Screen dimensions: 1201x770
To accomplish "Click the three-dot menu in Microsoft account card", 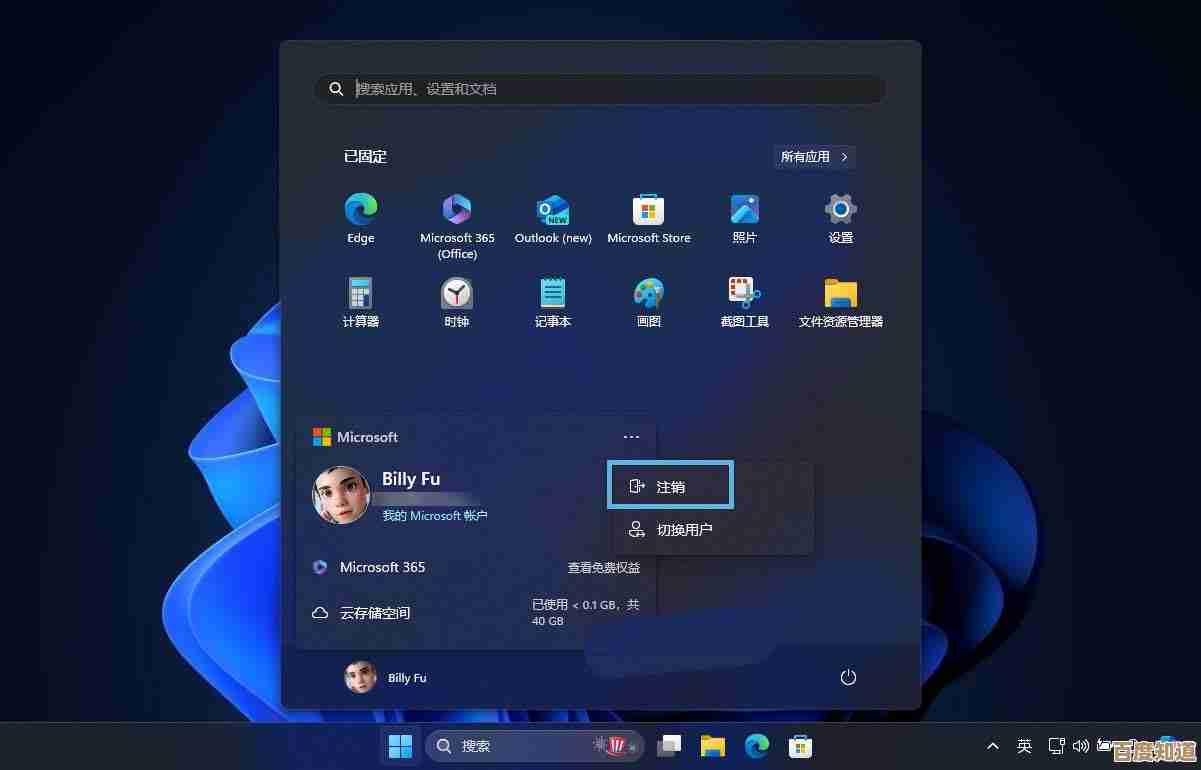I will pos(631,437).
